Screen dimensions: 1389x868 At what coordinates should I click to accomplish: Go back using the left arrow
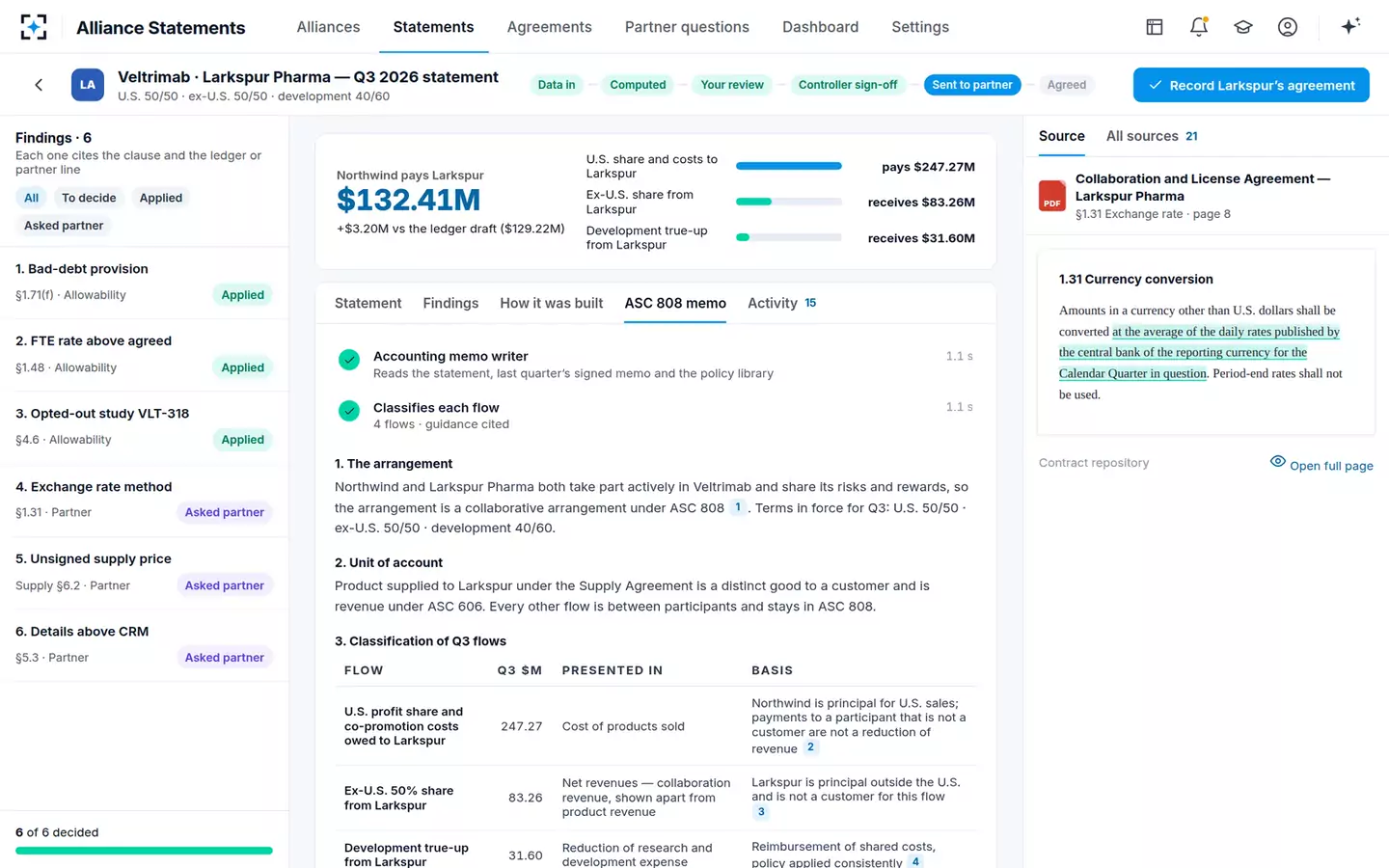(39, 85)
